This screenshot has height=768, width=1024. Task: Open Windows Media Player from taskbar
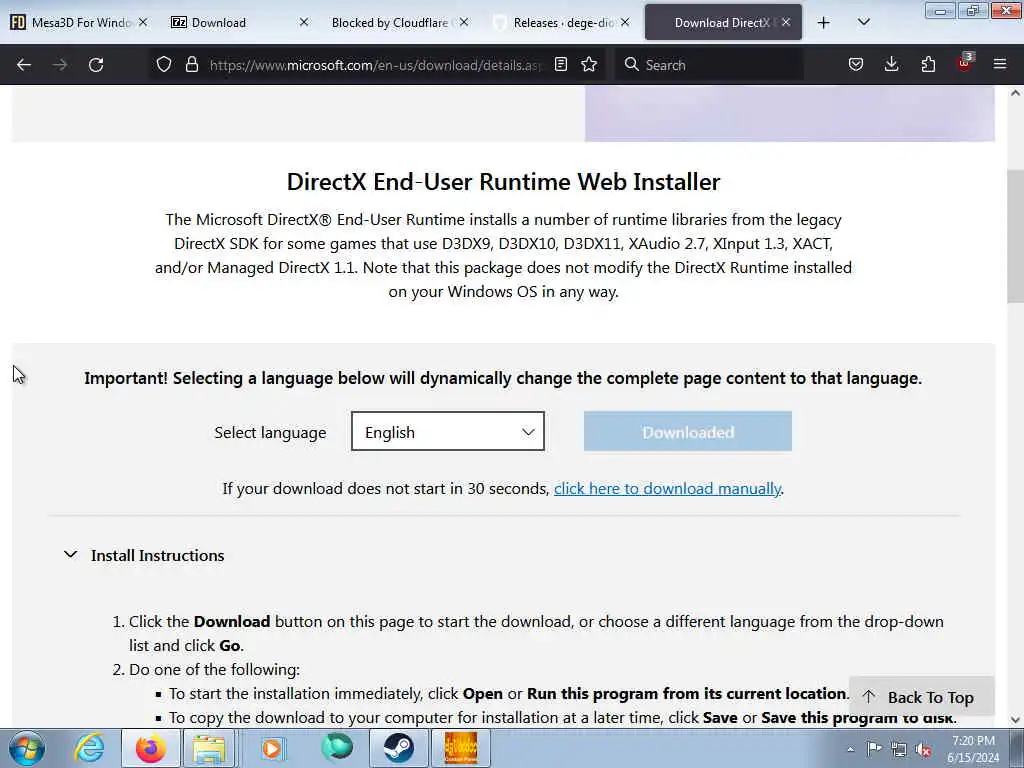click(x=272, y=748)
